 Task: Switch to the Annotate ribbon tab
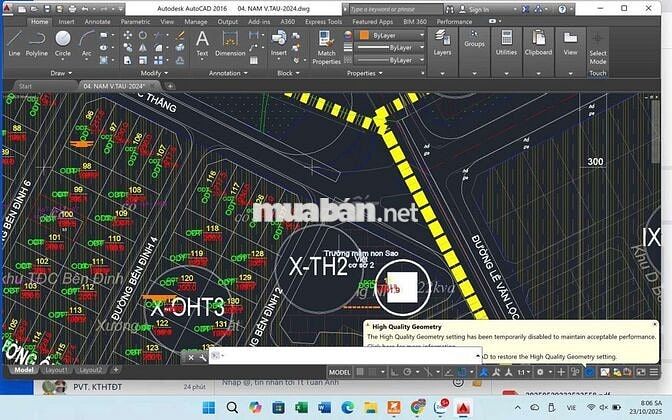point(97,21)
